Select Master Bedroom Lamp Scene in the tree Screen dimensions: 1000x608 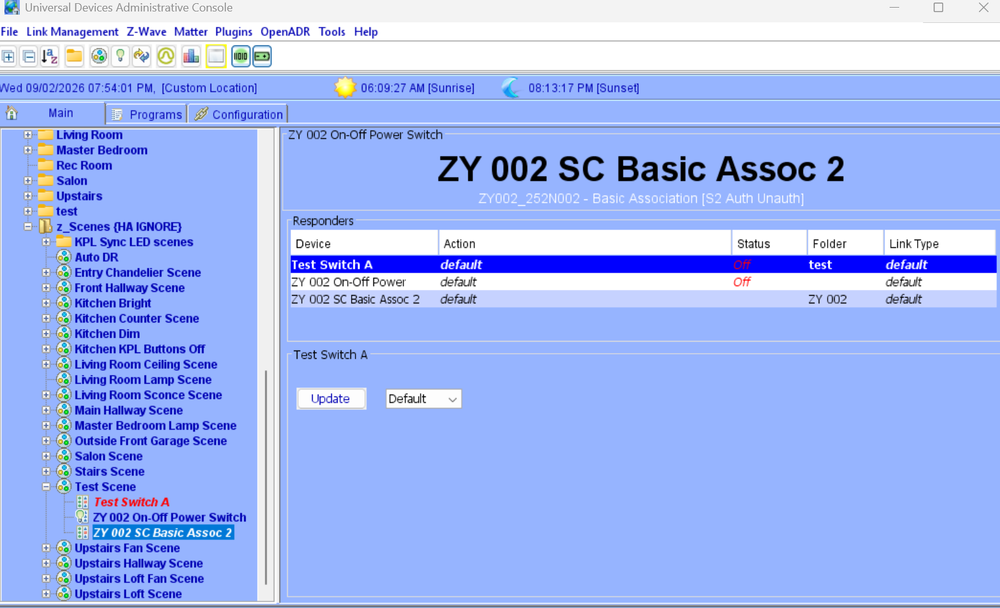(x=156, y=426)
